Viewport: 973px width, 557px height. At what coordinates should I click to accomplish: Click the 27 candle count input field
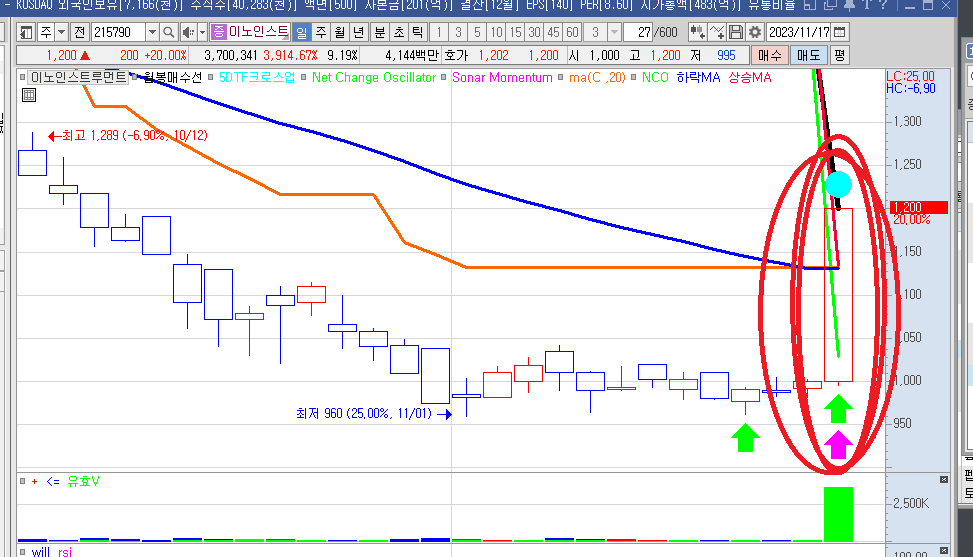[x=640, y=32]
